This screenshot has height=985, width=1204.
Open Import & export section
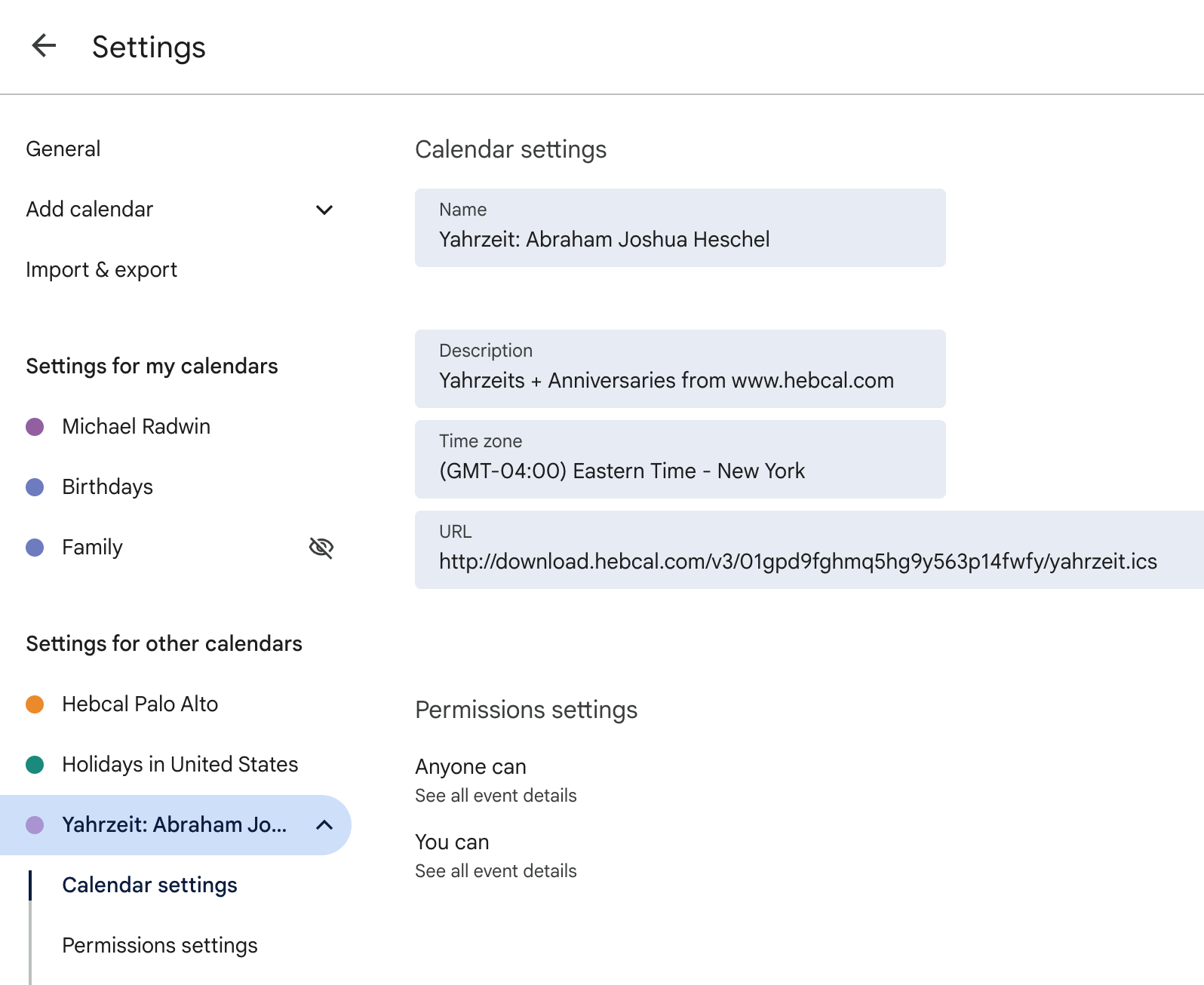coord(102,269)
